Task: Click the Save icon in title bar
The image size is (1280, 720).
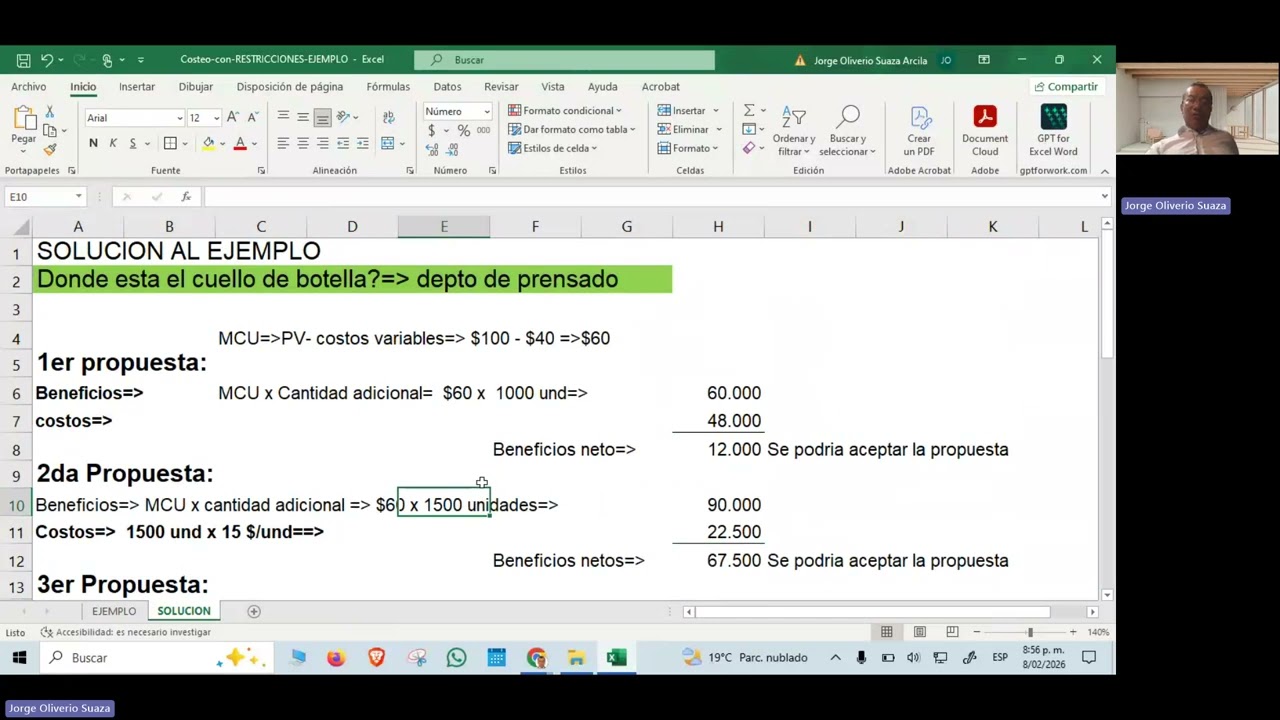Action: 23,60
